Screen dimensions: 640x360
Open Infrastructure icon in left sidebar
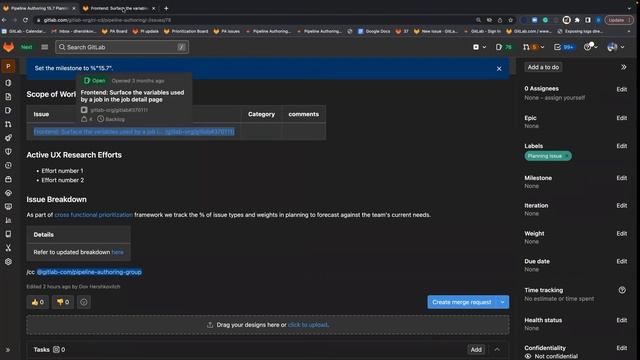(x=8, y=193)
